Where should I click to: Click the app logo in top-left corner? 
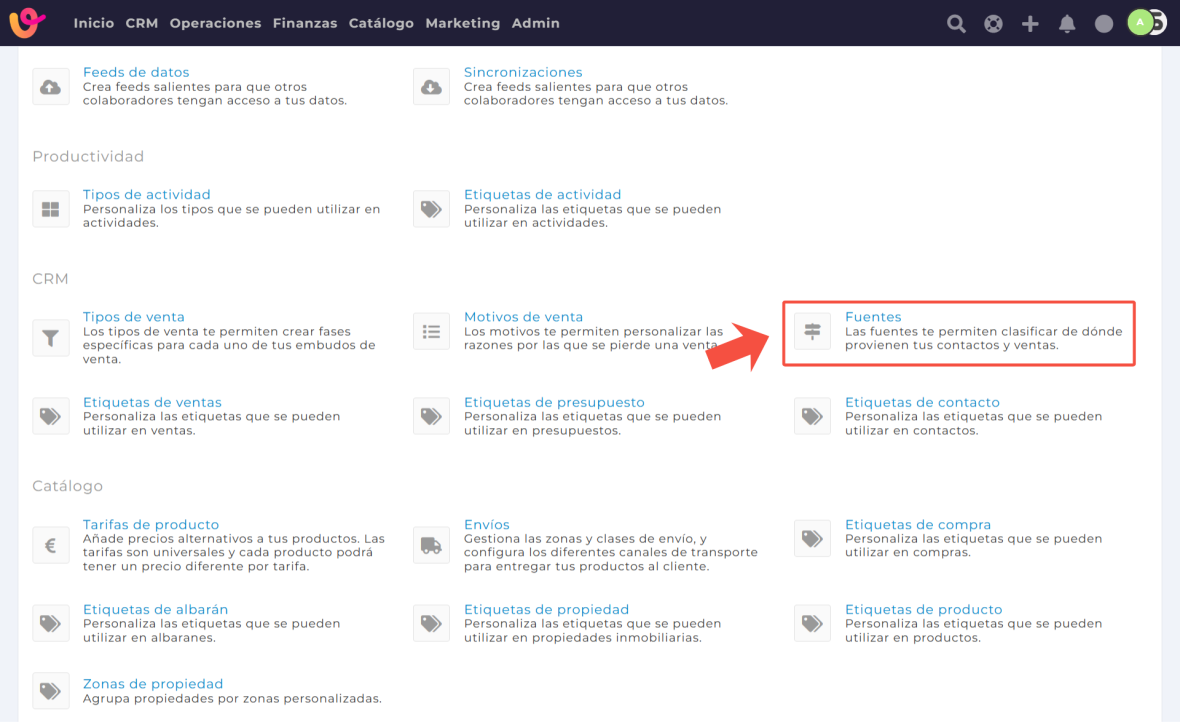[x=27, y=23]
